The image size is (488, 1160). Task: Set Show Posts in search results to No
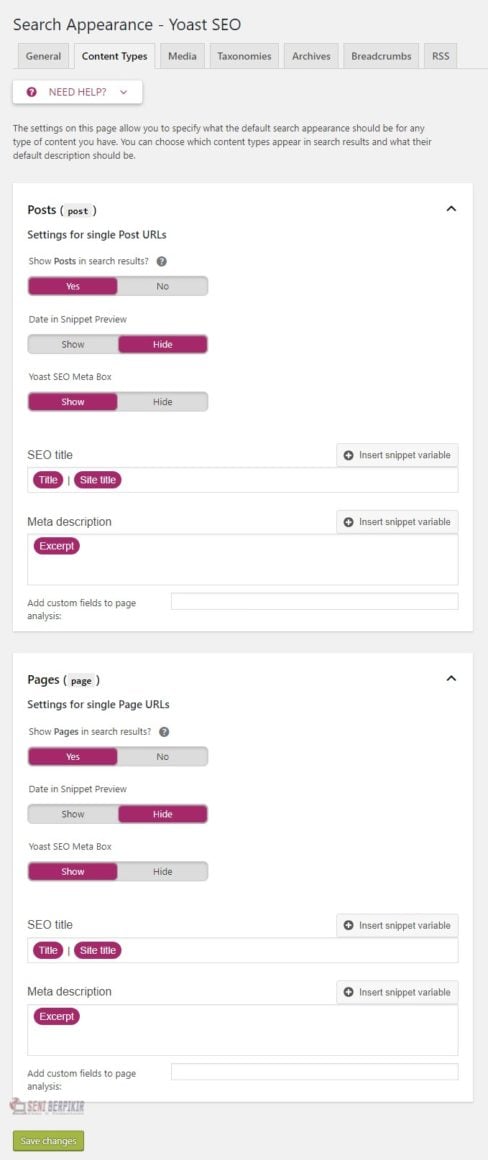pos(163,286)
